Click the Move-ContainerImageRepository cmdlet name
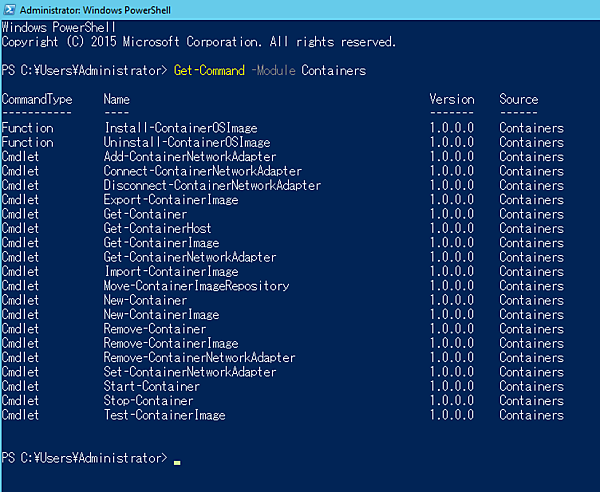The height and width of the screenshot is (492, 600). 197,286
